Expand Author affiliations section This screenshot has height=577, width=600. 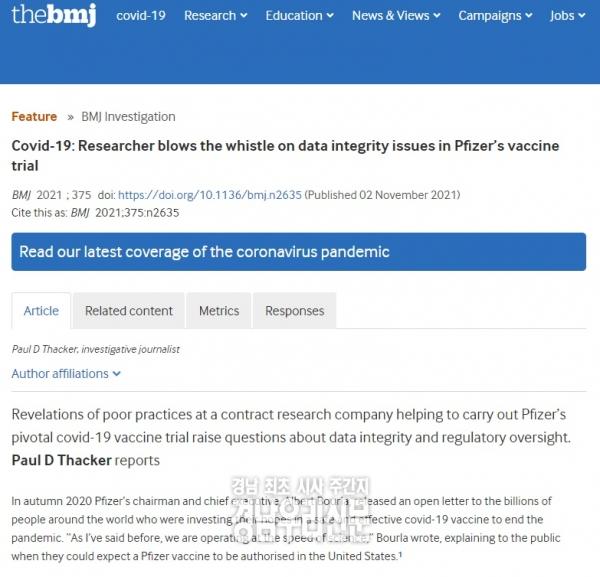click(x=66, y=374)
